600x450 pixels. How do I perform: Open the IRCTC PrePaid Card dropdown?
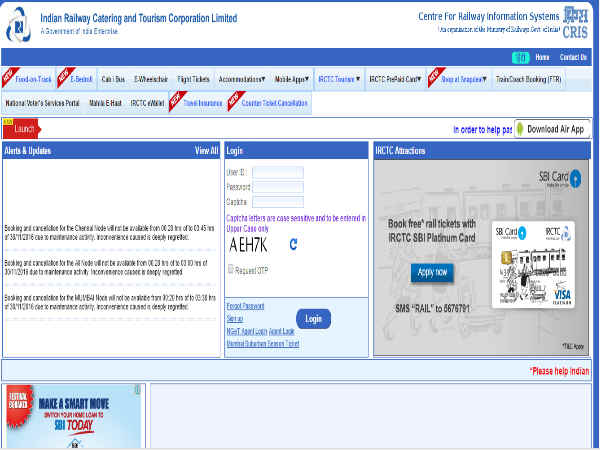pyautogui.click(x=395, y=79)
